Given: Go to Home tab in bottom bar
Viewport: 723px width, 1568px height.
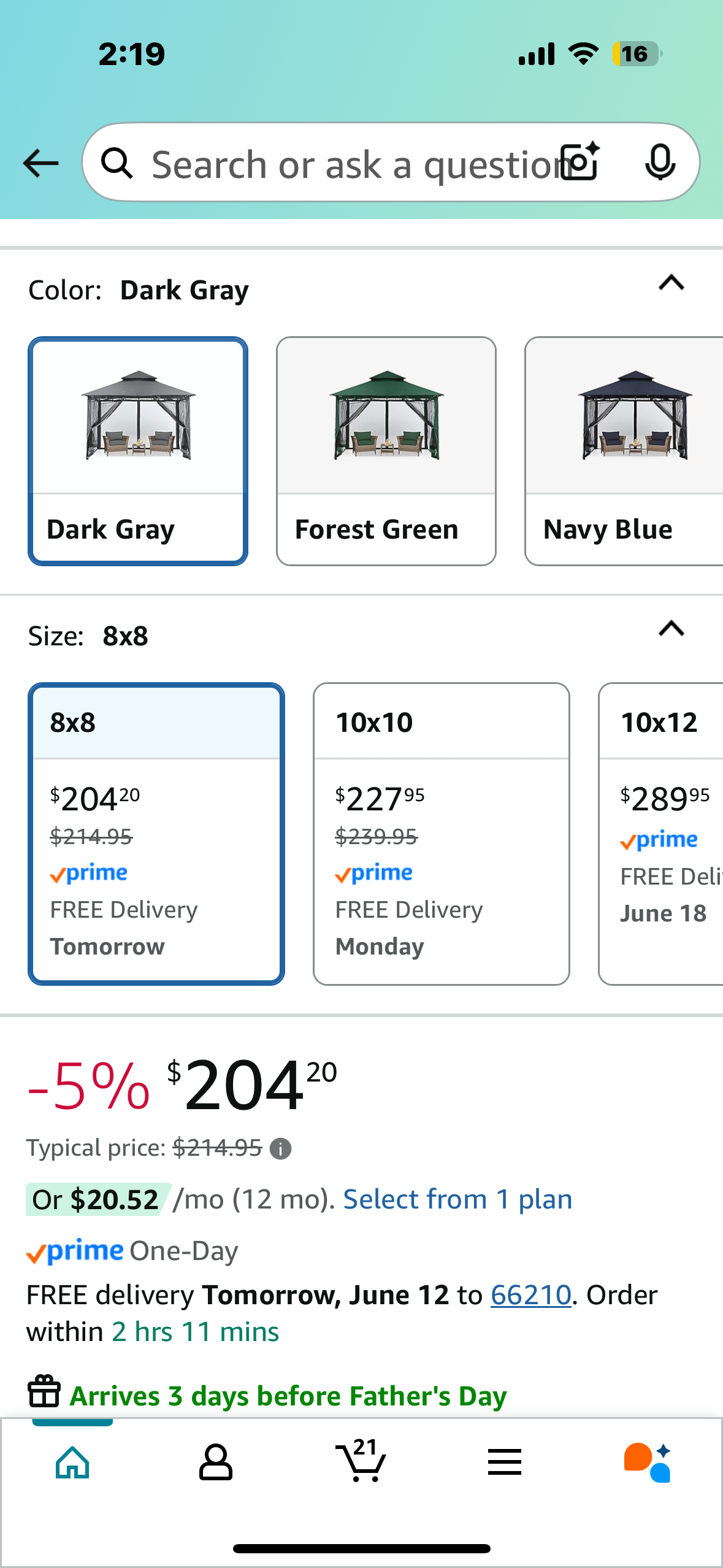Looking at the screenshot, I should pyautogui.click(x=72, y=1462).
